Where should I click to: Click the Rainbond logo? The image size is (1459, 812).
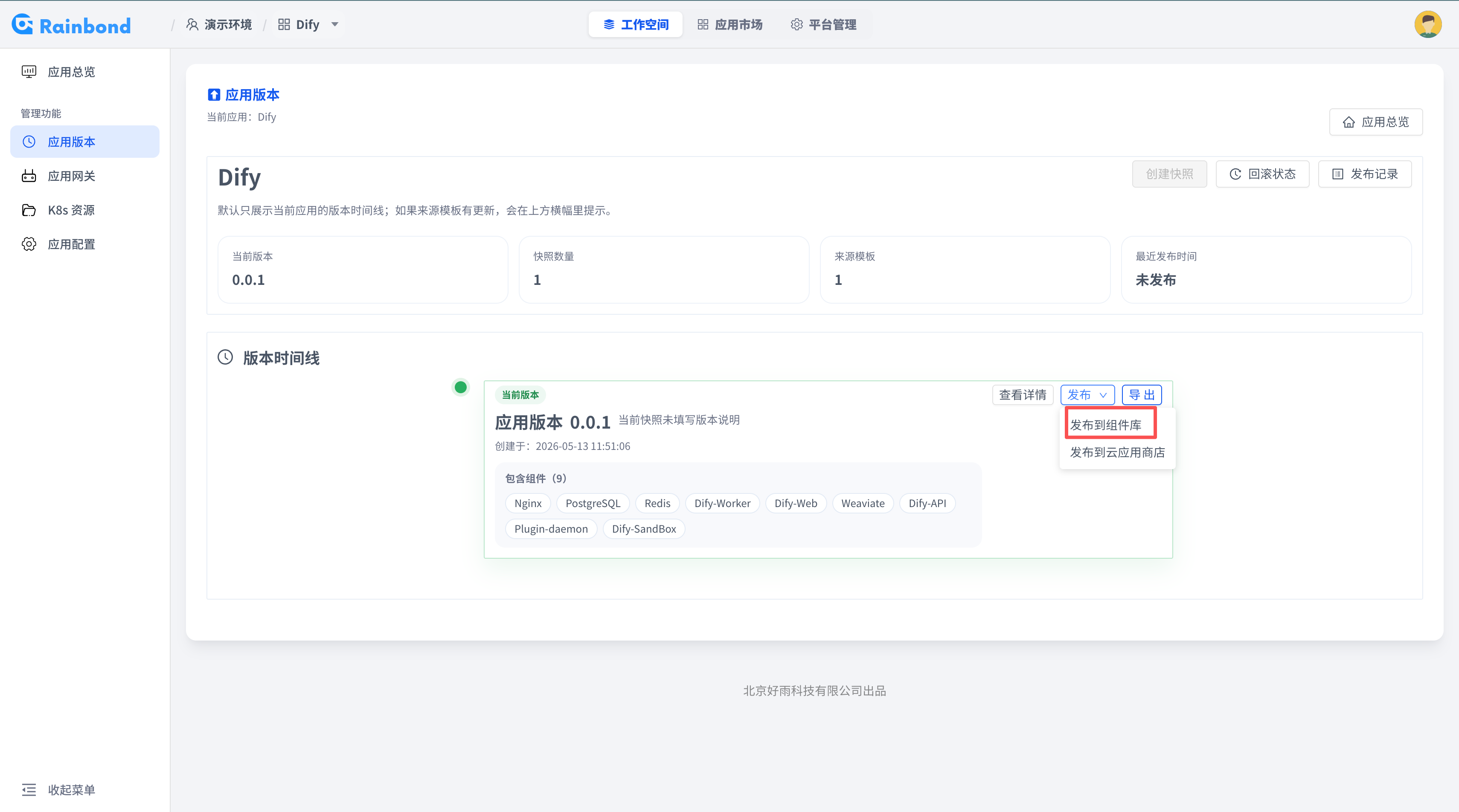coord(71,25)
